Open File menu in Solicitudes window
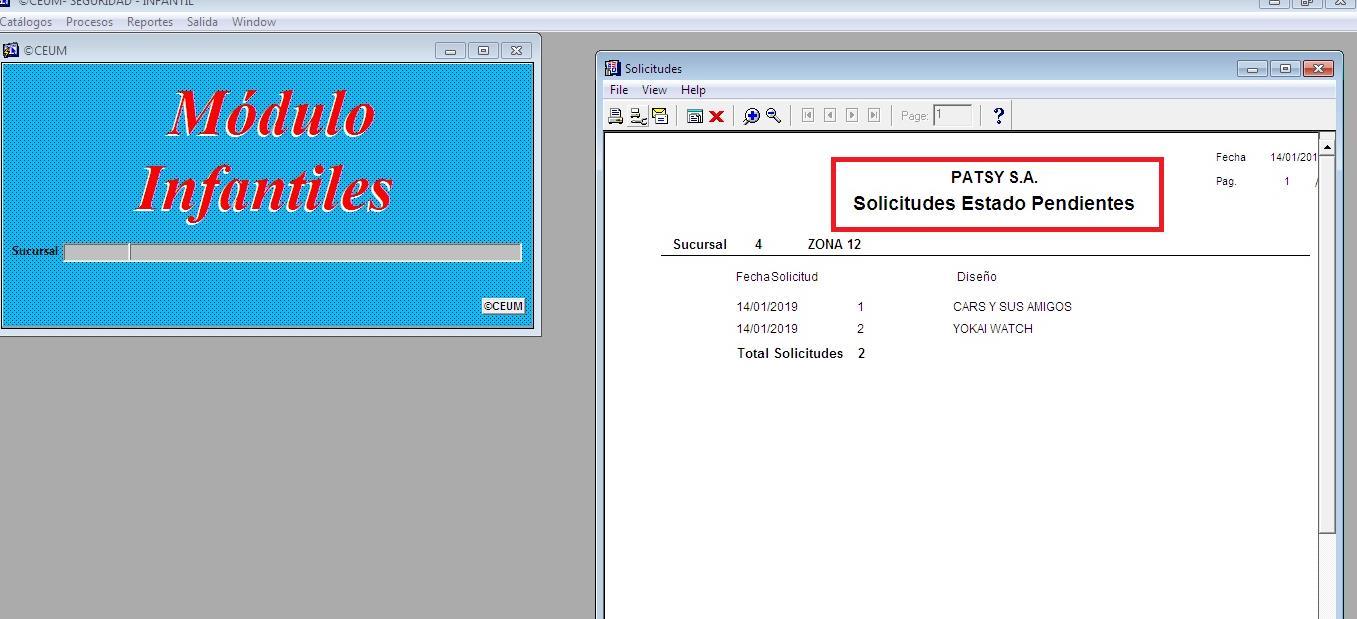This screenshot has height=619, width=1357. [x=619, y=90]
